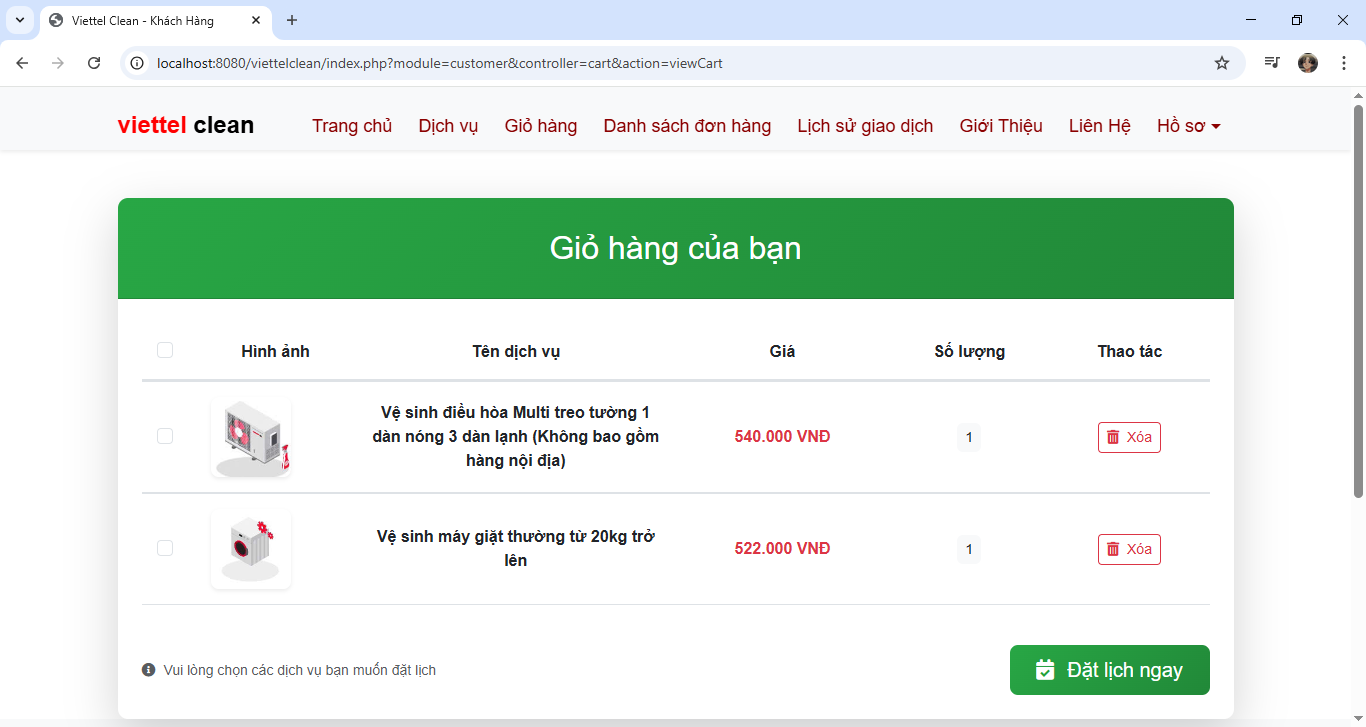Click the viettel clean logo
1366x727 pixels.
[x=186, y=125]
